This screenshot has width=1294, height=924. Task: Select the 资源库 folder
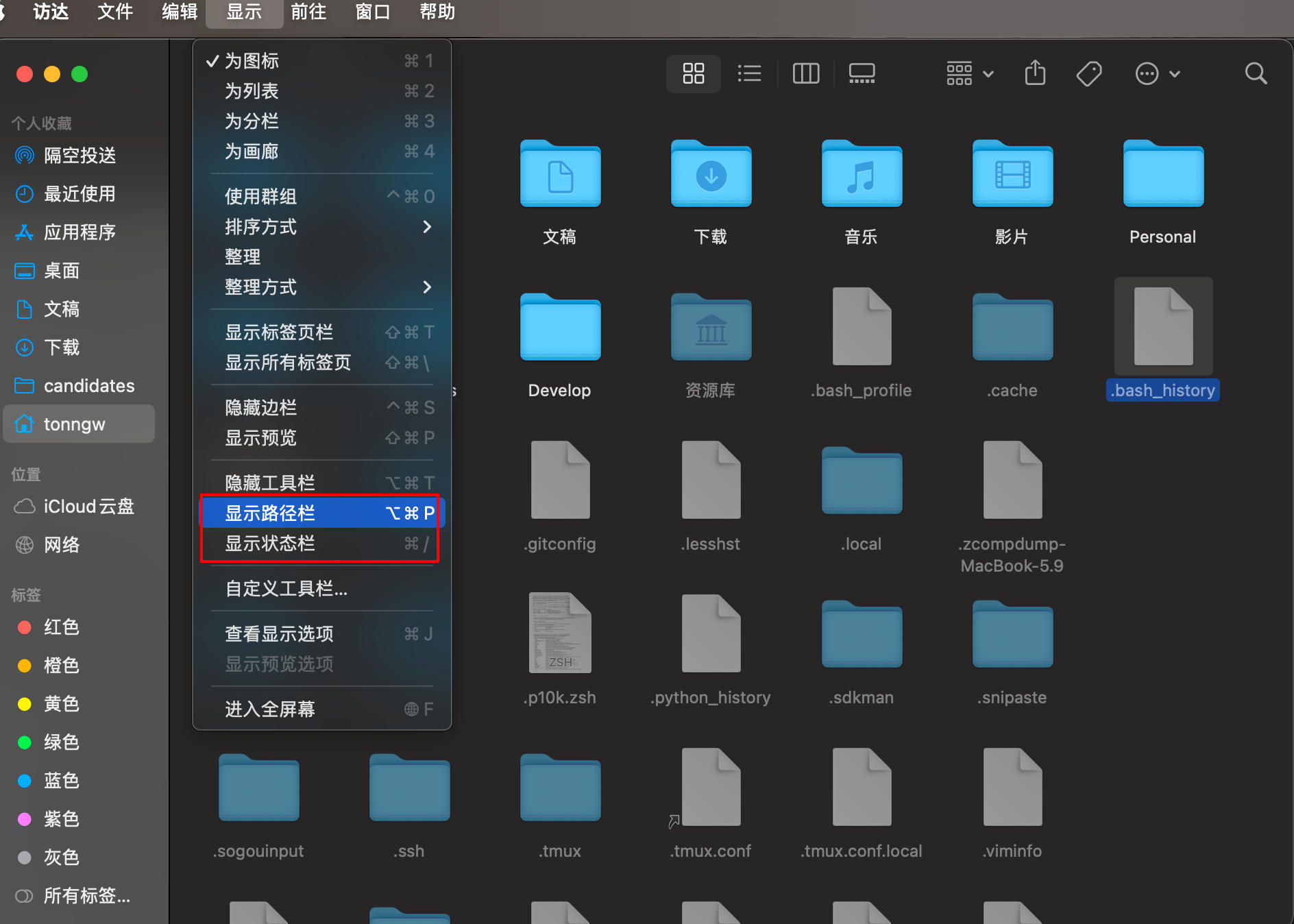pos(711,328)
